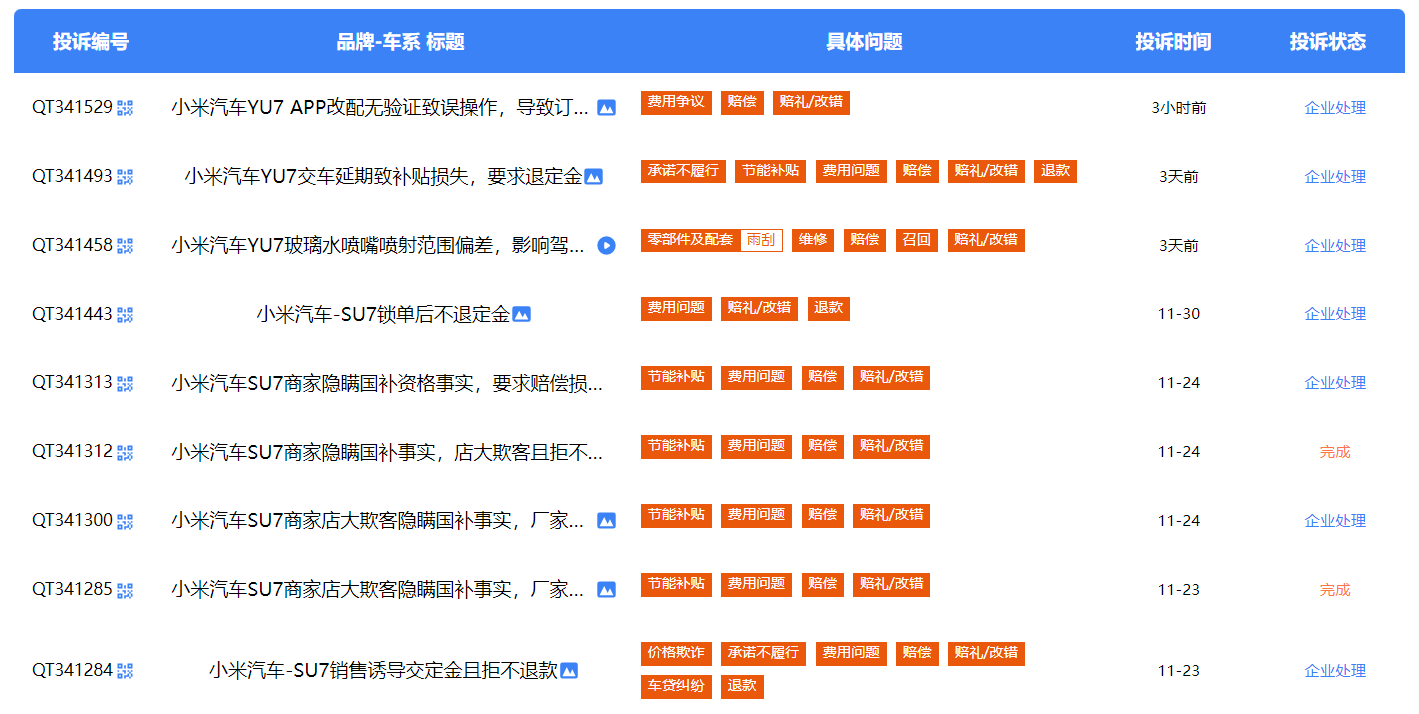Click 投诉状态 column header
The height and width of the screenshot is (714, 1419).
[1327, 42]
